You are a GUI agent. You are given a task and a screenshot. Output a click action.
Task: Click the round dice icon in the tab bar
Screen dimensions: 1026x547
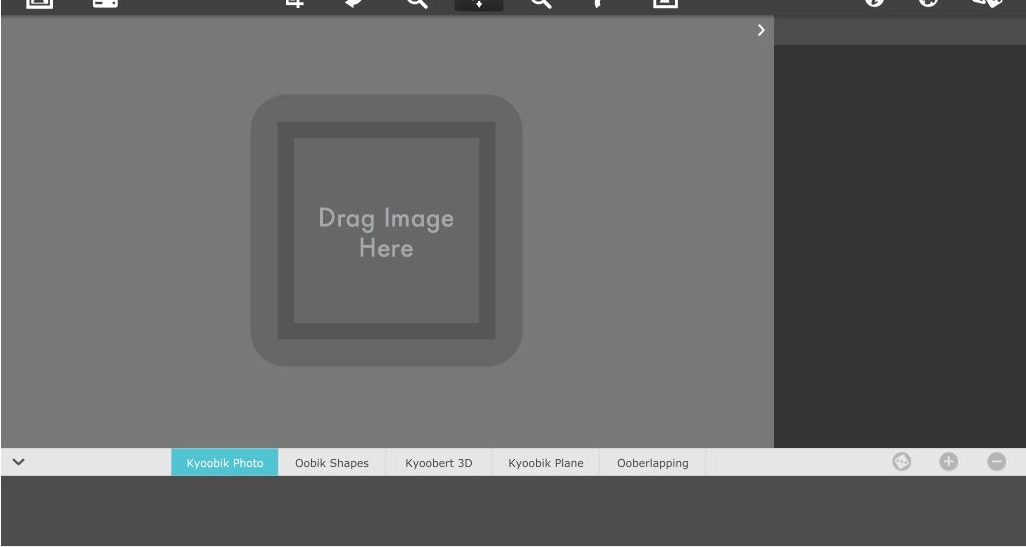[x=902, y=462]
